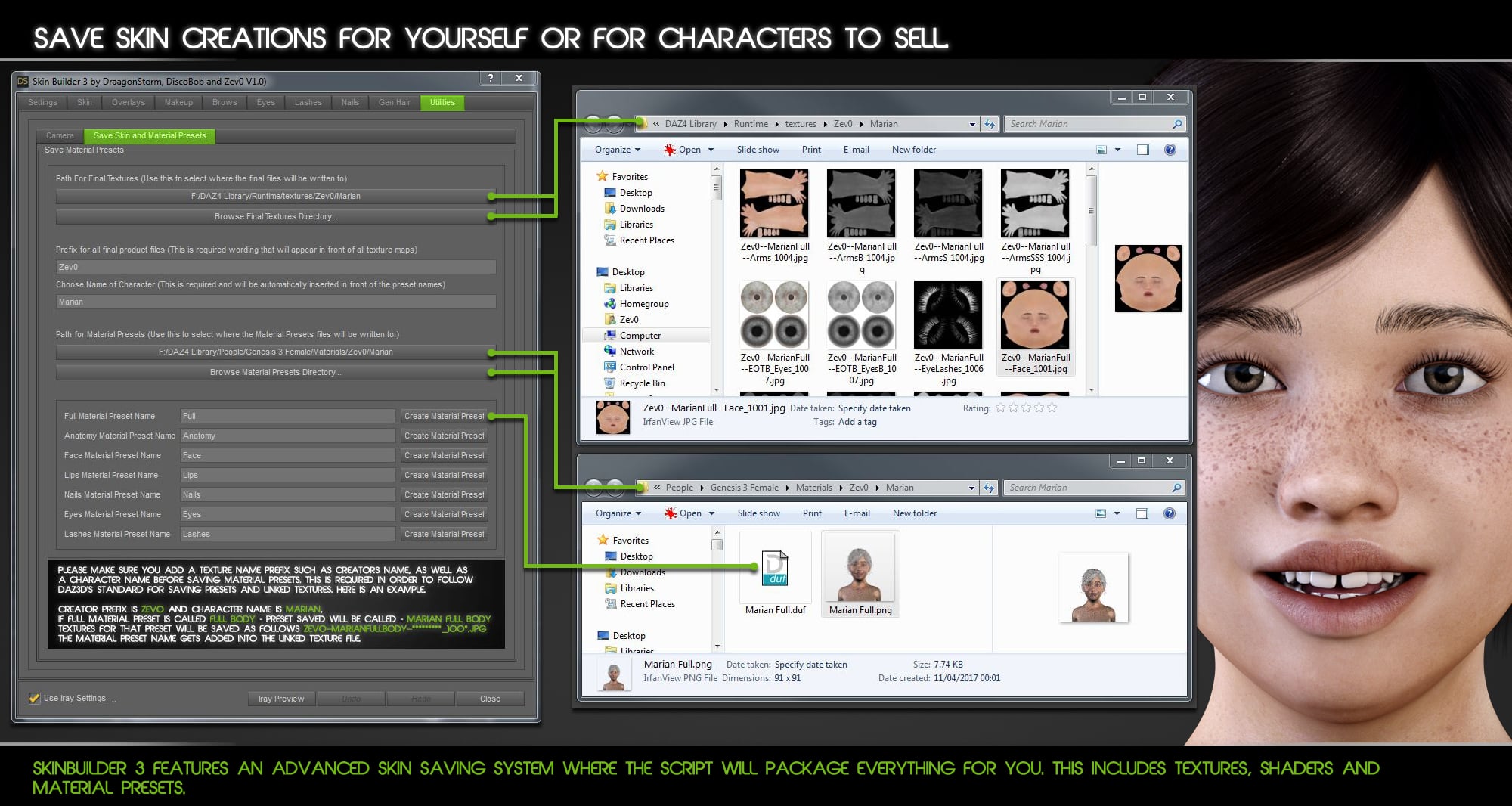Switch to the Makeup tab in Skin Builder
This screenshot has height=806, width=1512.
coord(178,102)
